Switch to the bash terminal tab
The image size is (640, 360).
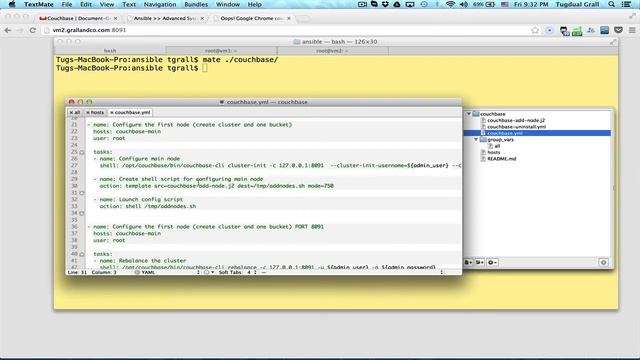pyautogui.click(x=110, y=51)
